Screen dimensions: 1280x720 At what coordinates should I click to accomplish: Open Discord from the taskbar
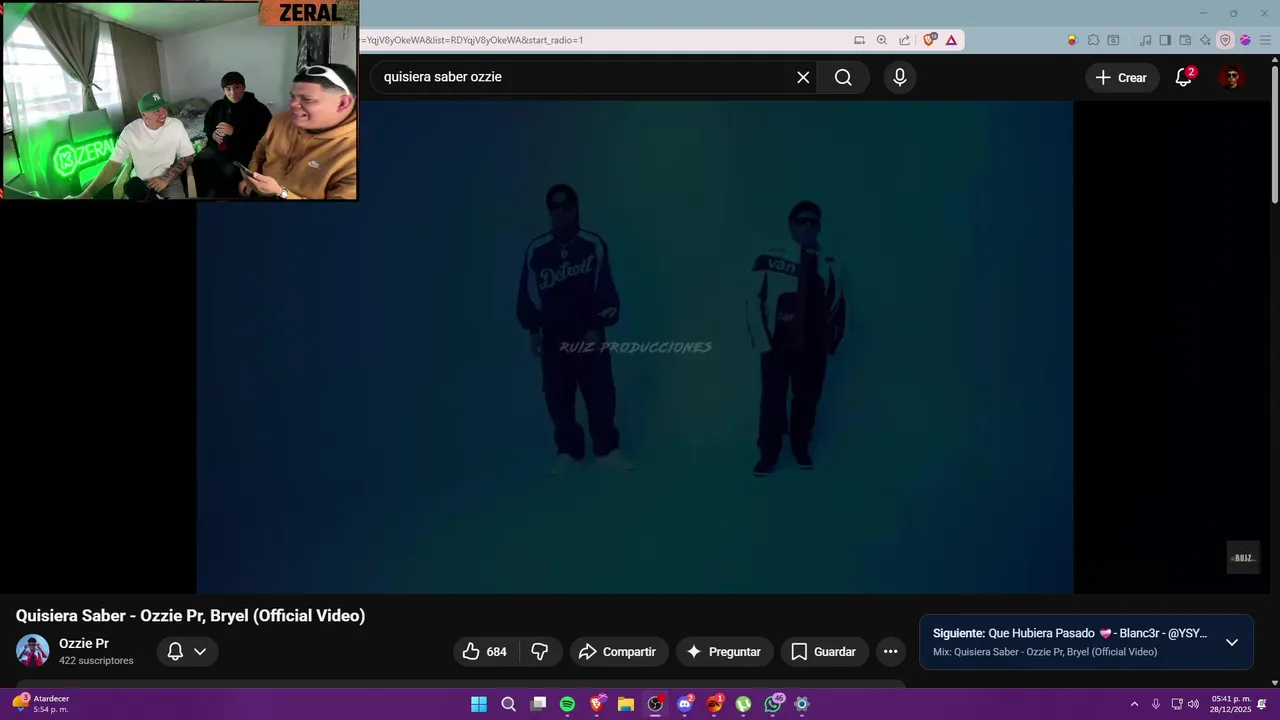click(x=685, y=704)
